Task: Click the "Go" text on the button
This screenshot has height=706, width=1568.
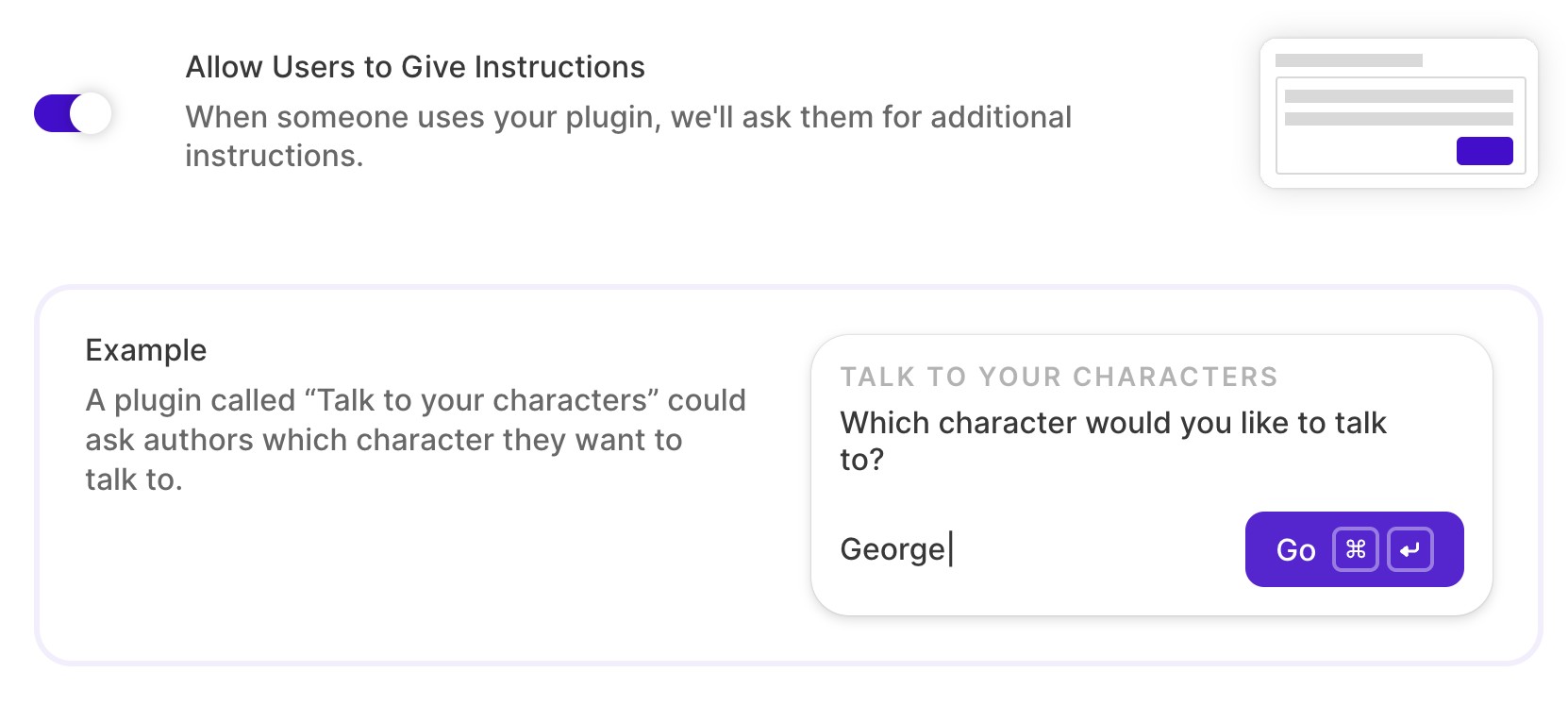Action: click(x=1295, y=550)
